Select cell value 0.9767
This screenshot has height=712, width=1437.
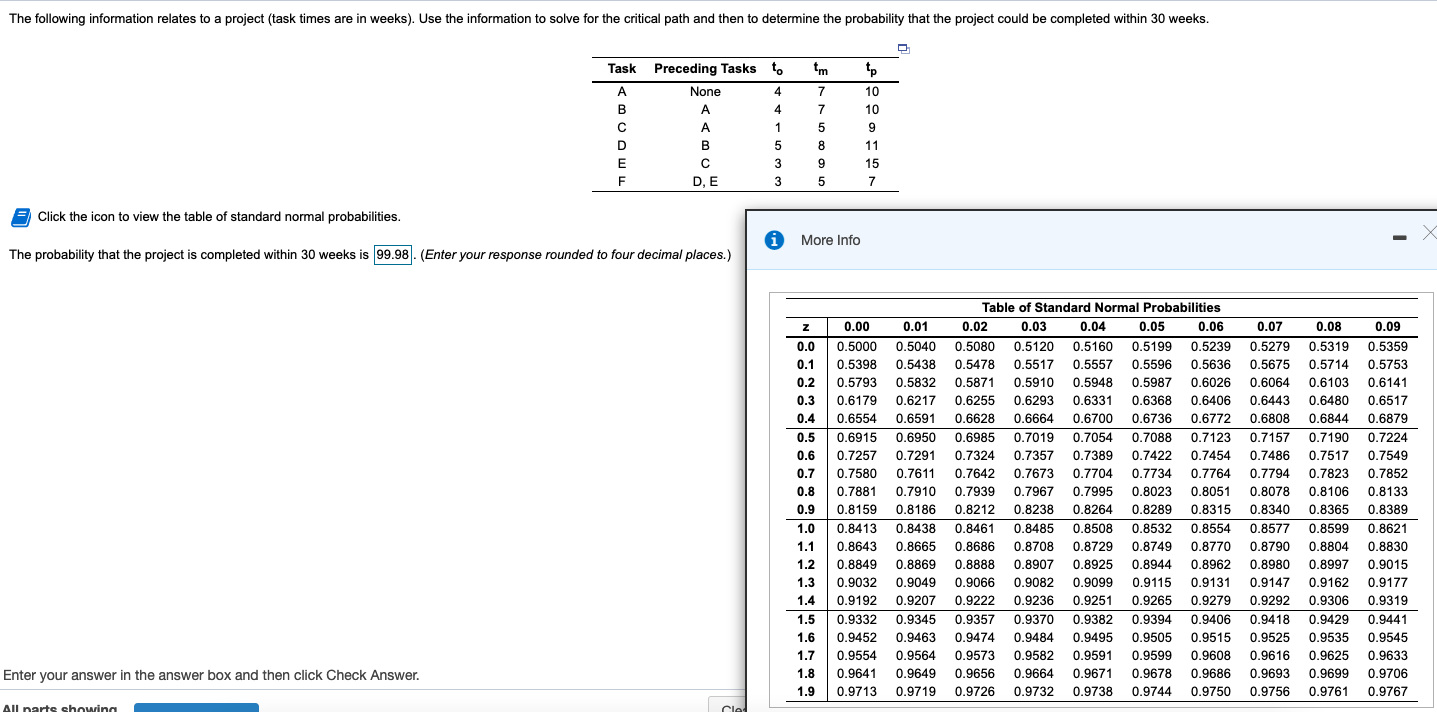1387,691
